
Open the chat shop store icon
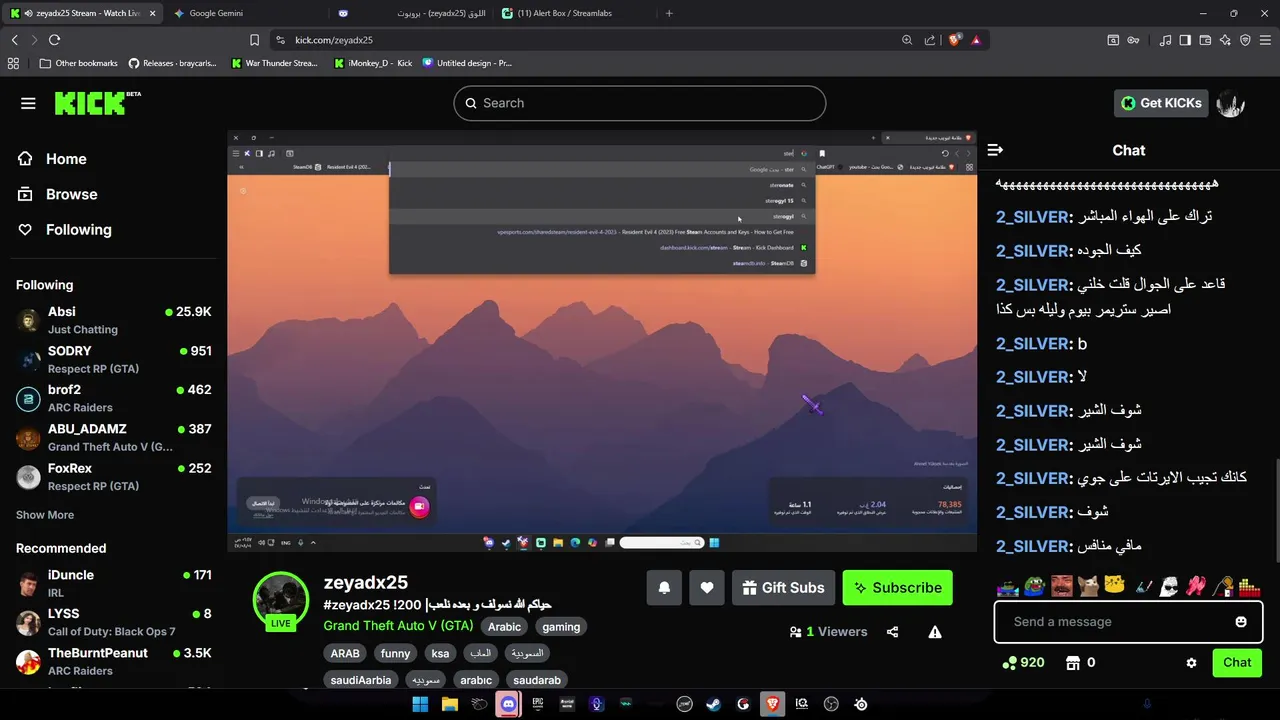point(1073,663)
